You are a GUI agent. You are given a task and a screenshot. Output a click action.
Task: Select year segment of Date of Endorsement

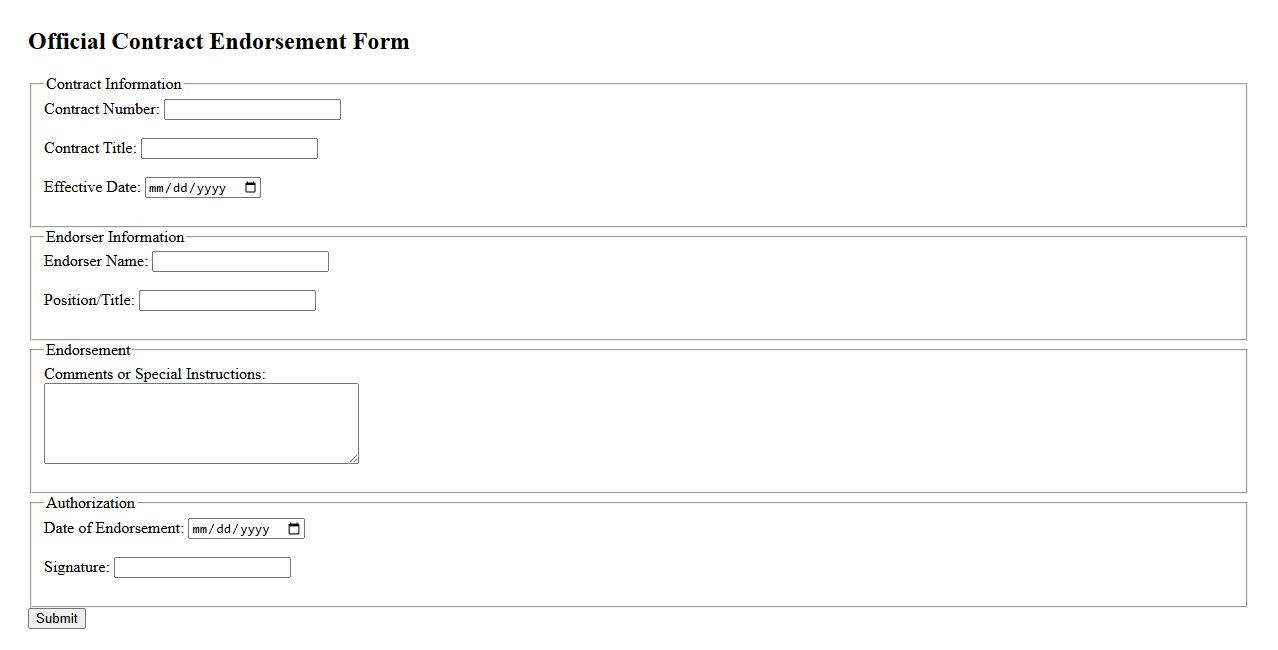coord(255,529)
